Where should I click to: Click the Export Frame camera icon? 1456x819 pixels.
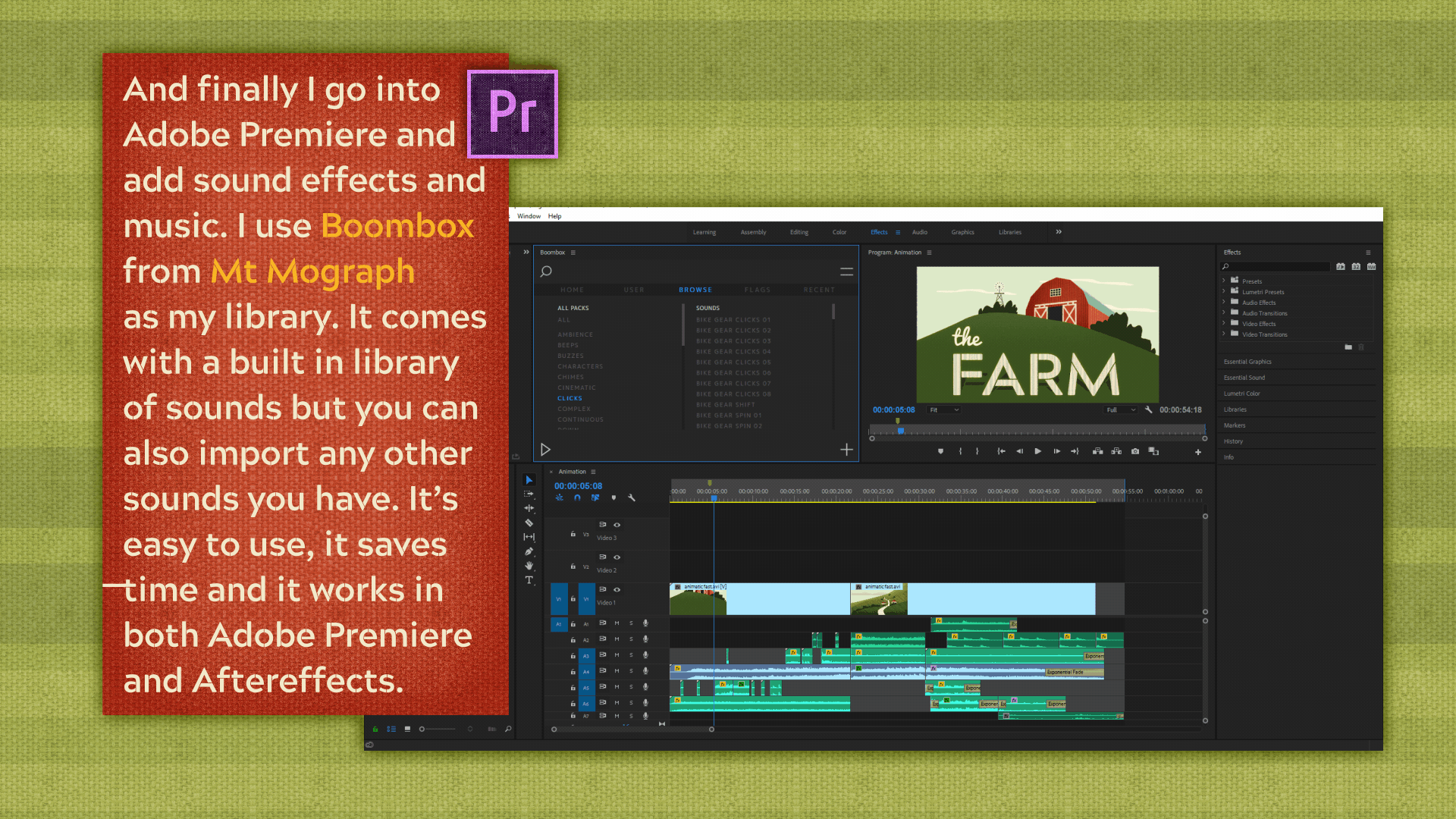click(1135, 451)
